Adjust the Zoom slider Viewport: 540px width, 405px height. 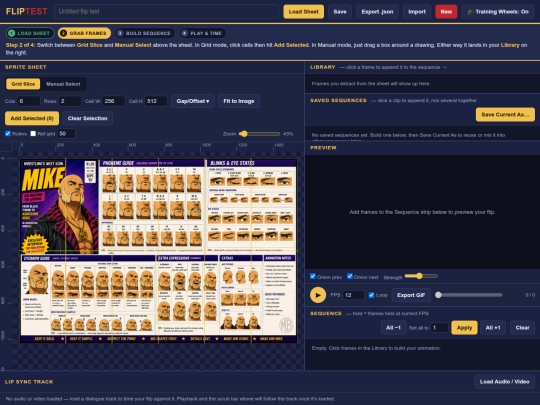tap(259, 134)
